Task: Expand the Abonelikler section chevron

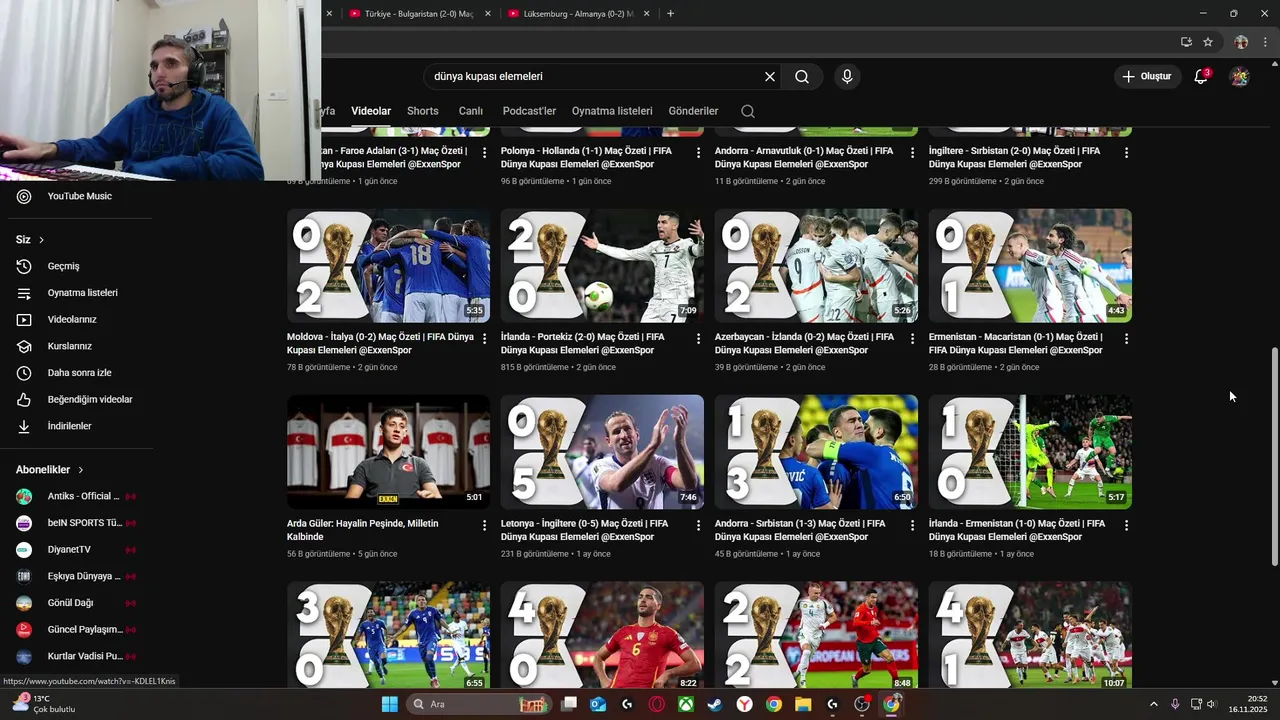Action: pyautogui.click(x=81, y=470)
